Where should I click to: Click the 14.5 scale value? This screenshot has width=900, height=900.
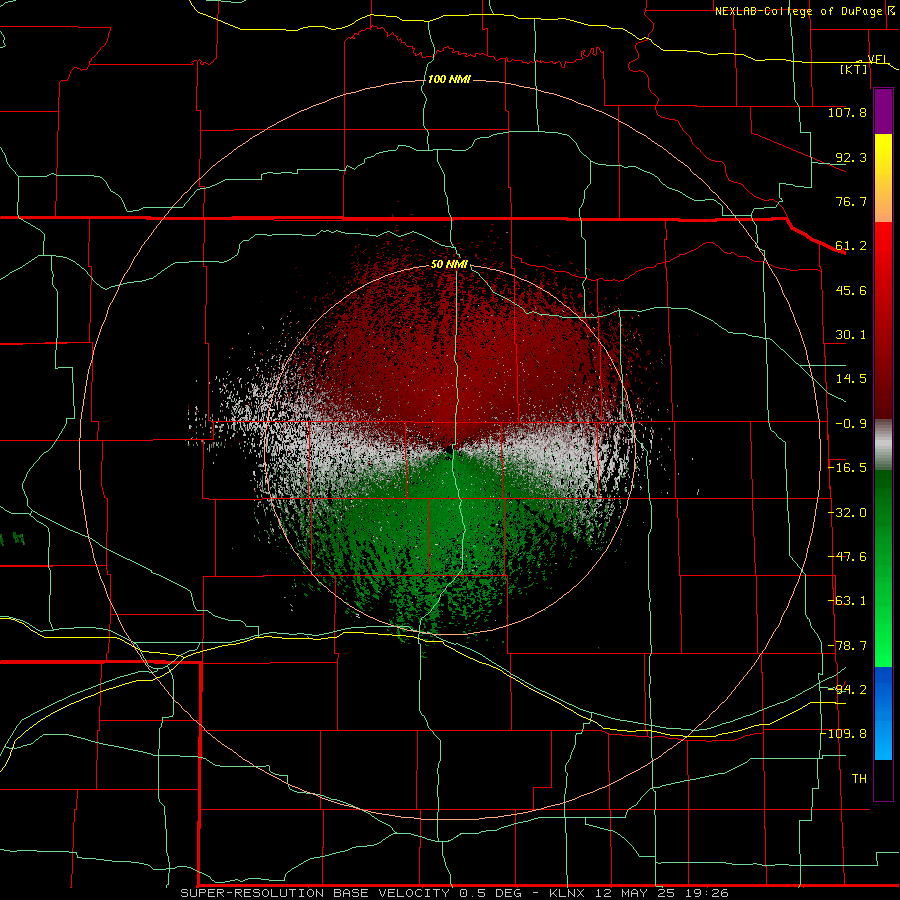click(851, 379)
